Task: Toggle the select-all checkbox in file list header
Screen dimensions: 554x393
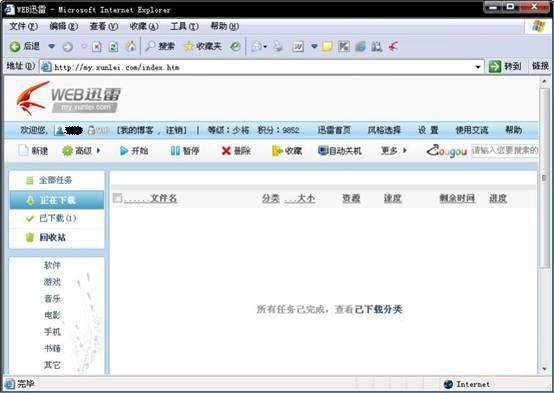Action: coord(117,198)
